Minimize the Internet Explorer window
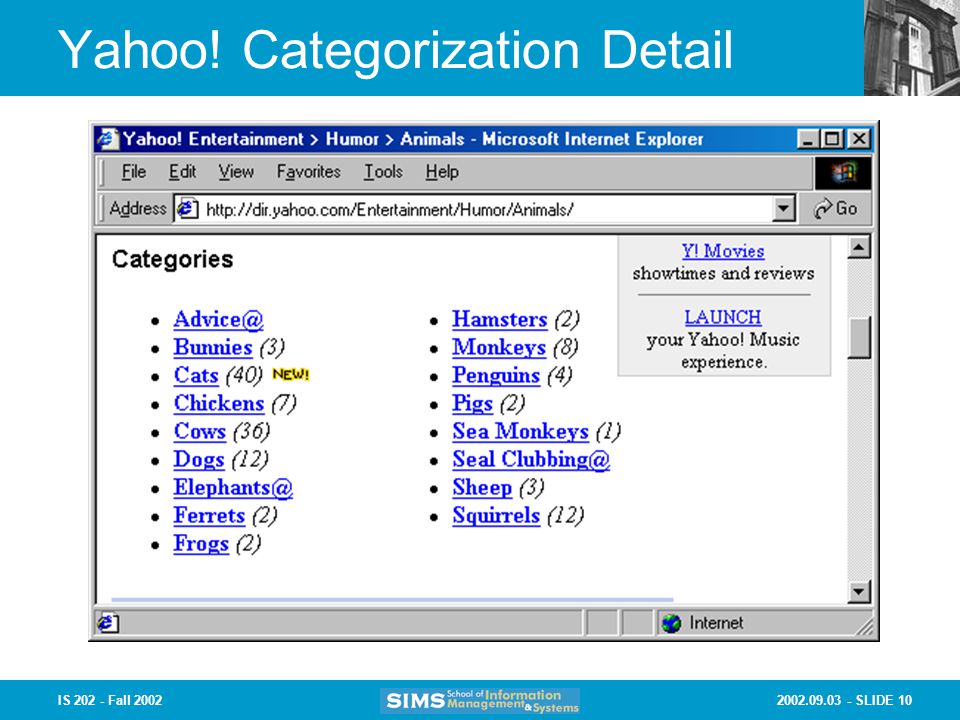This screenshot has height=720, width=960. (x=808, y=139)
